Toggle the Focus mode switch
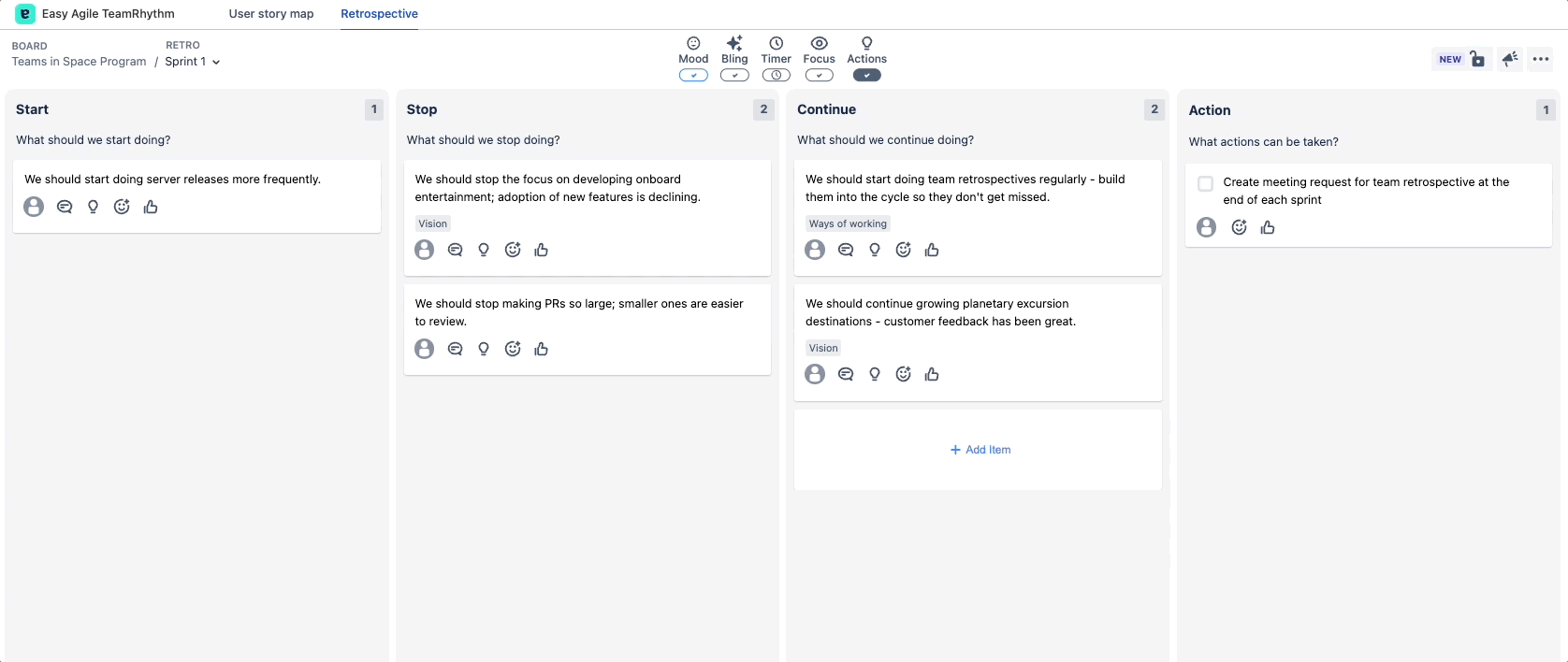The width and height of the screenshot is (1568, 662). 819,76
